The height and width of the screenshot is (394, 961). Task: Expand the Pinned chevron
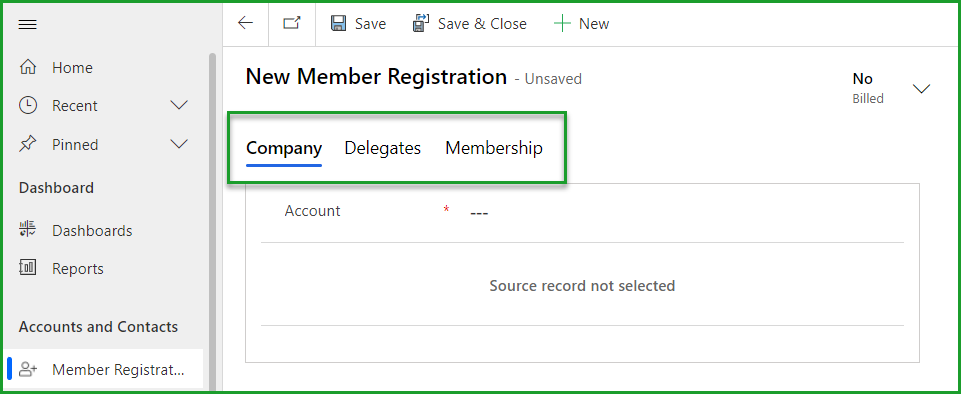click(178, 145)
